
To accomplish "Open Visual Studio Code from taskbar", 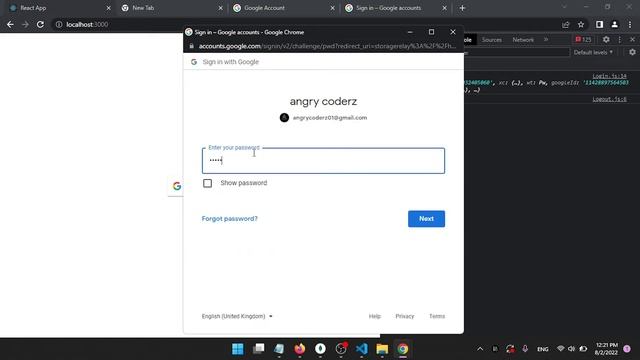I will pos(361,349).
